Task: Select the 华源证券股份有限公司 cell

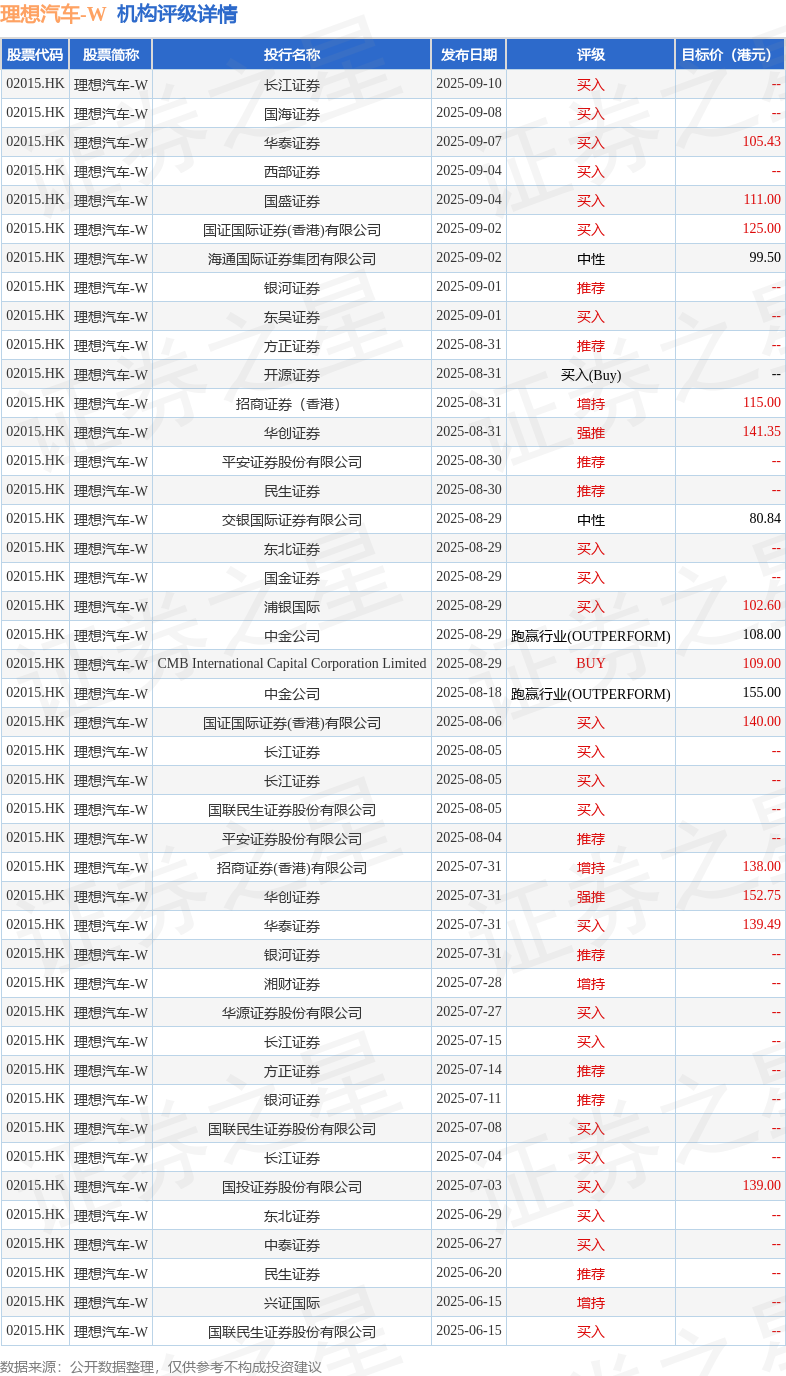Action: (x=292, y=1013)
